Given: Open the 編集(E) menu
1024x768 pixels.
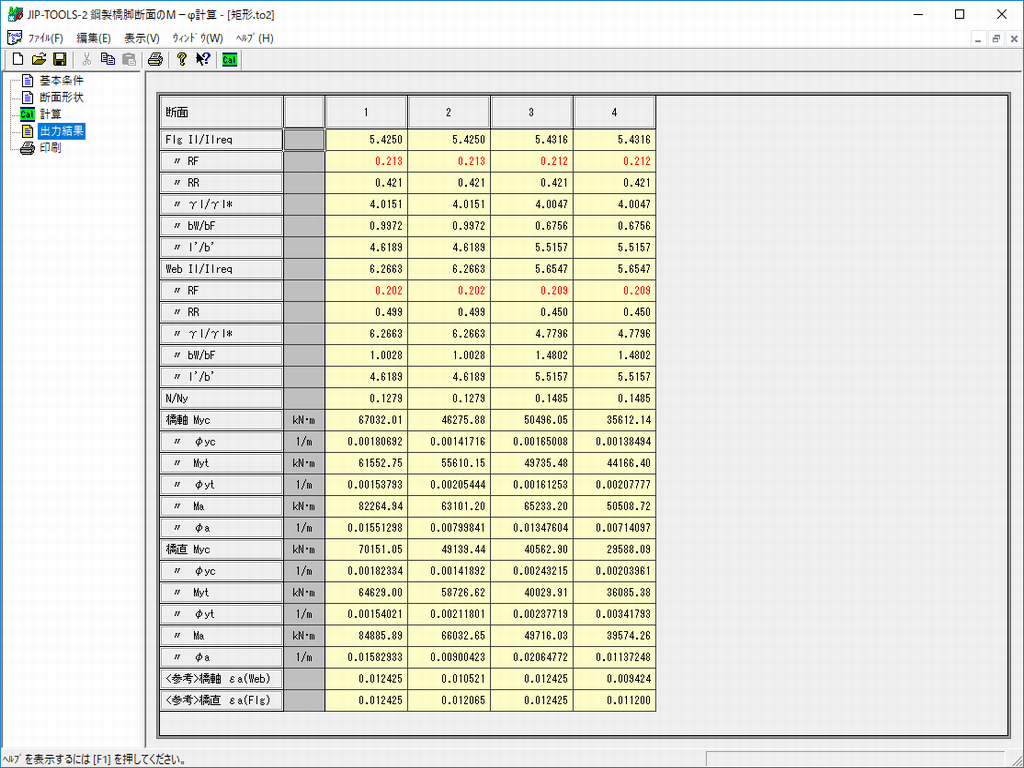Looking at the screenshot, I should point(94,38).
